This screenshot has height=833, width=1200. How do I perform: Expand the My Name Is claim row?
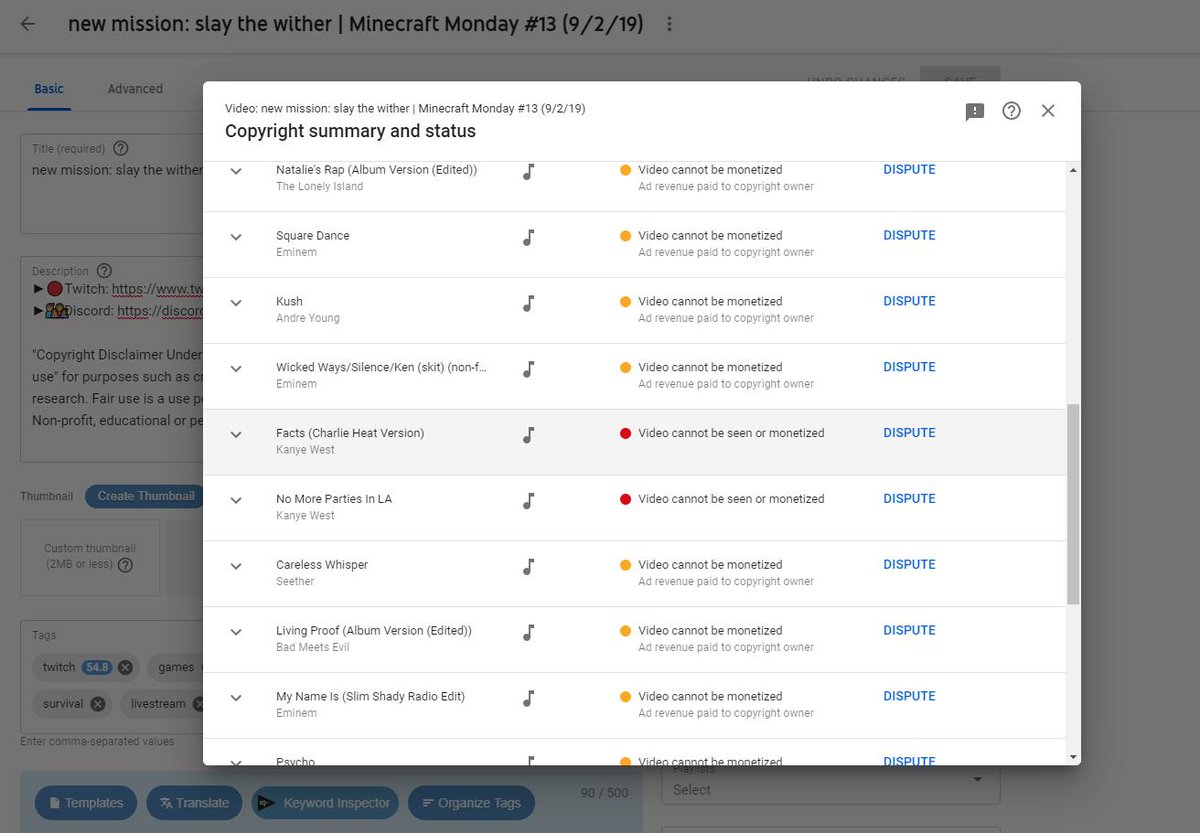click(x=236, y=699)
